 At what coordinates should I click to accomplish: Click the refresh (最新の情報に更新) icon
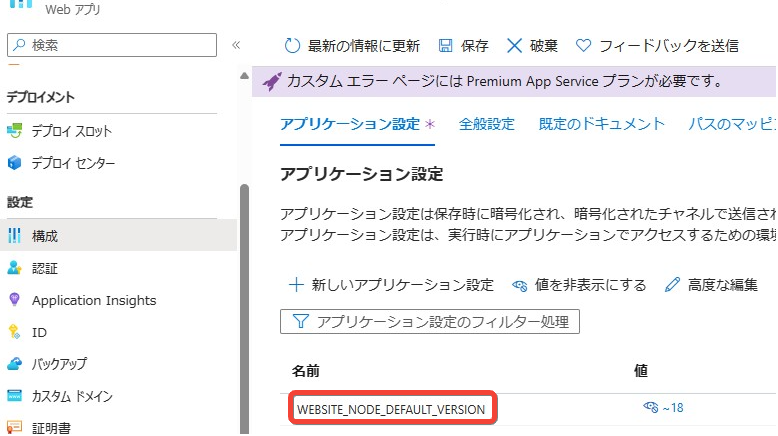(x=293, y=46)
